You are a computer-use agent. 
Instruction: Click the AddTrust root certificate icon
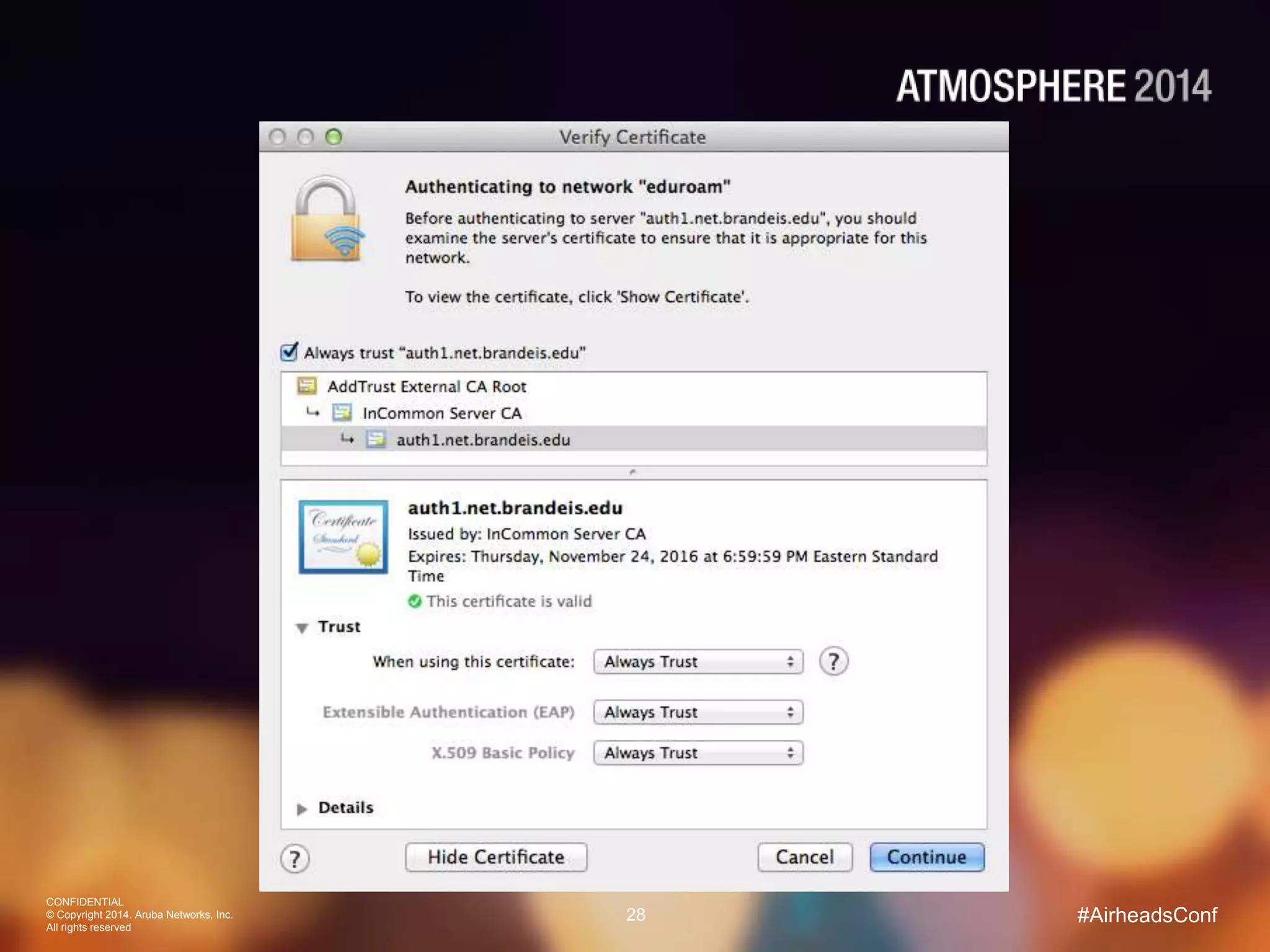[306, 386]
